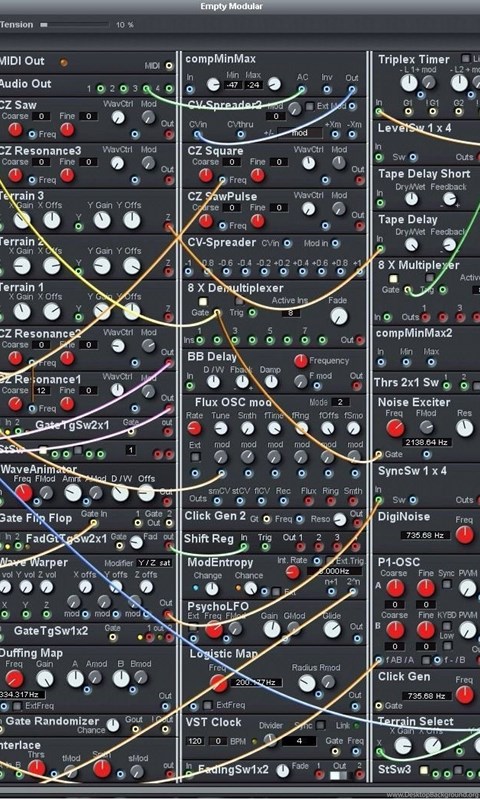Open the CV-Spreader2 mod selector
Screen dimensions: 480x800
(300, 133)
